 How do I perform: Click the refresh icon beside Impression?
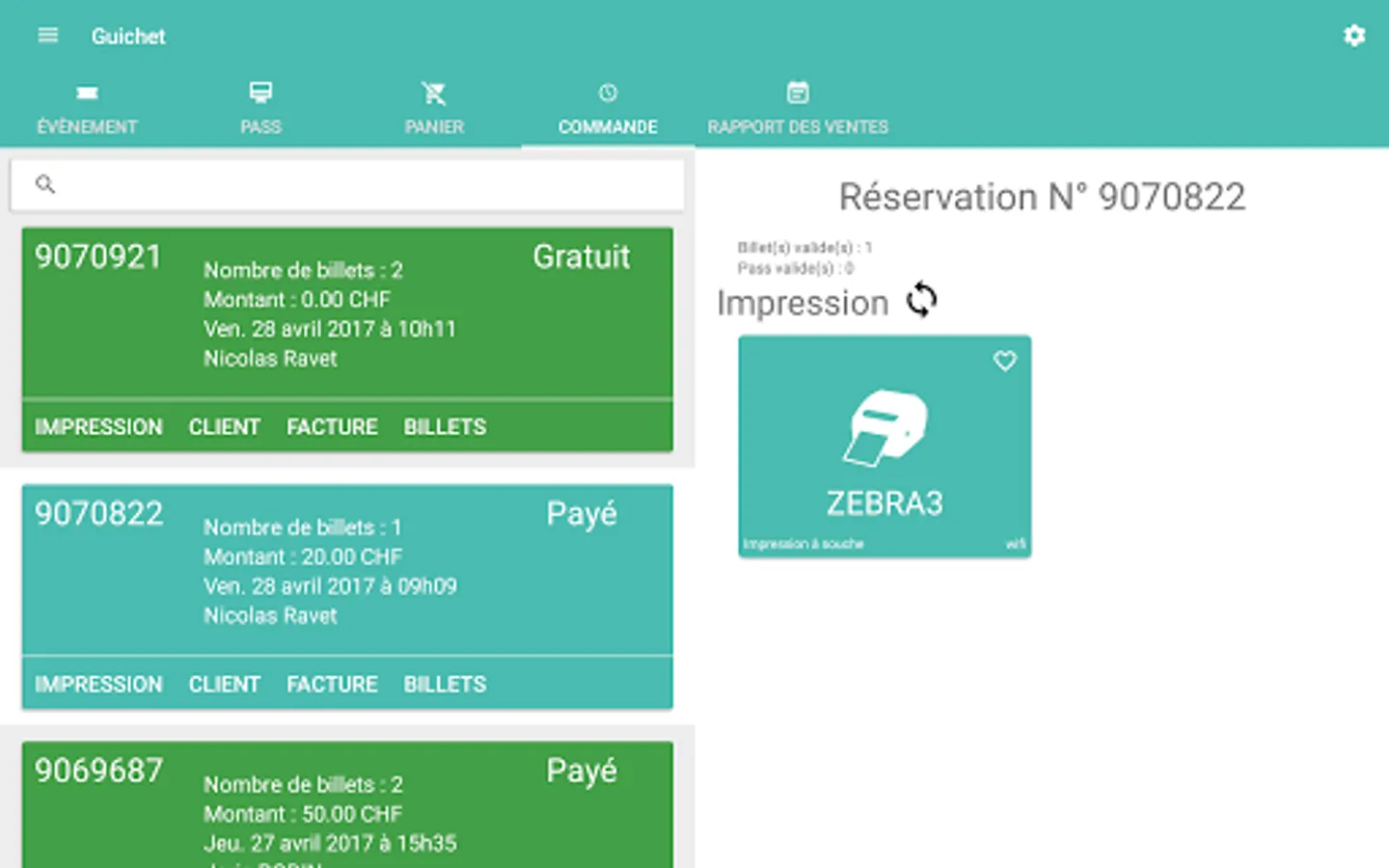point(922,300)
